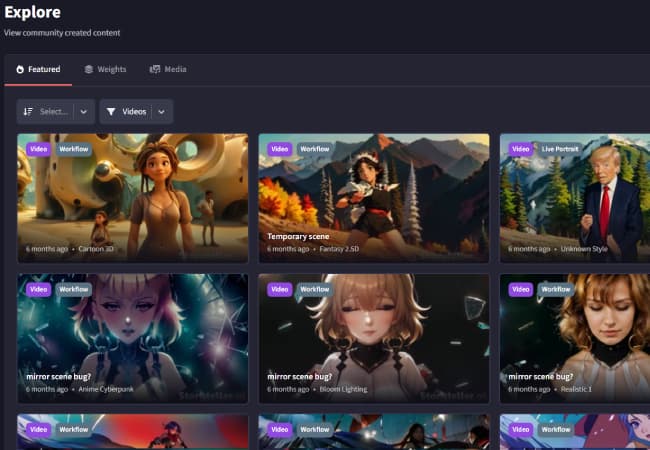The image size is (650, 450).
Task: Click the images icon beside Media
Action: pos(155,69)
